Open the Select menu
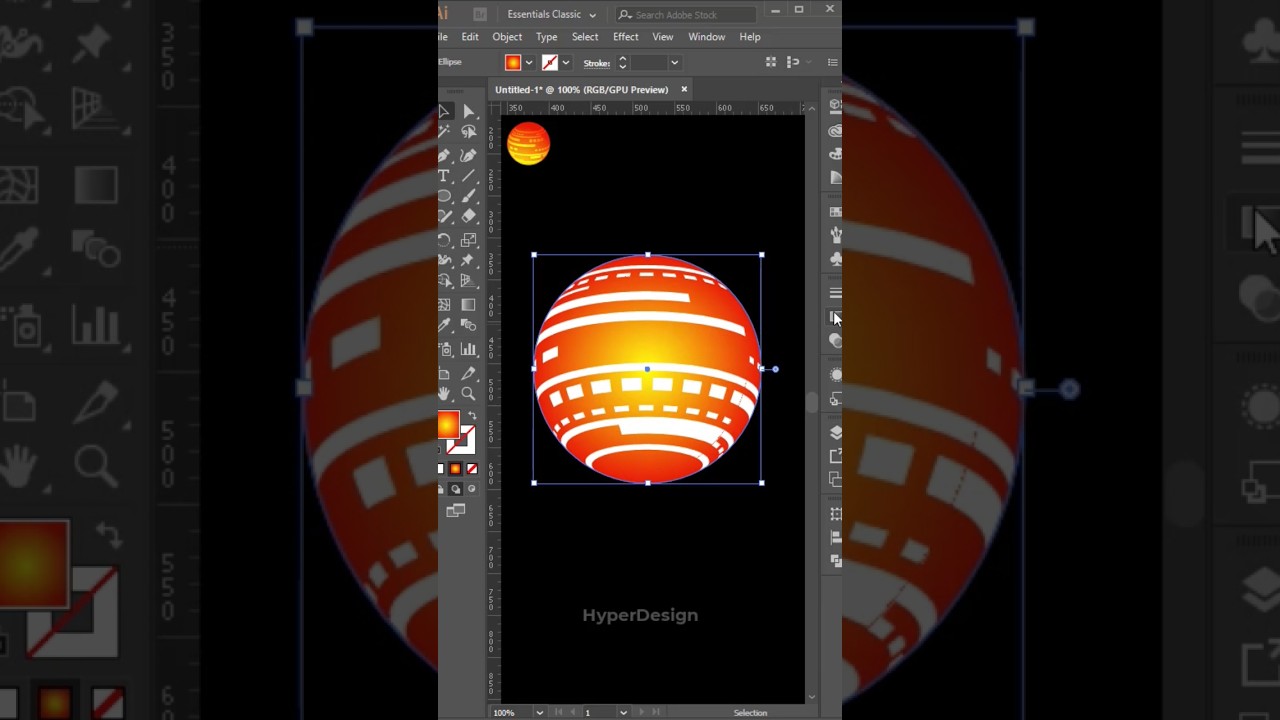The height and width of the screenshot is (720, 1280). [585, 37]
